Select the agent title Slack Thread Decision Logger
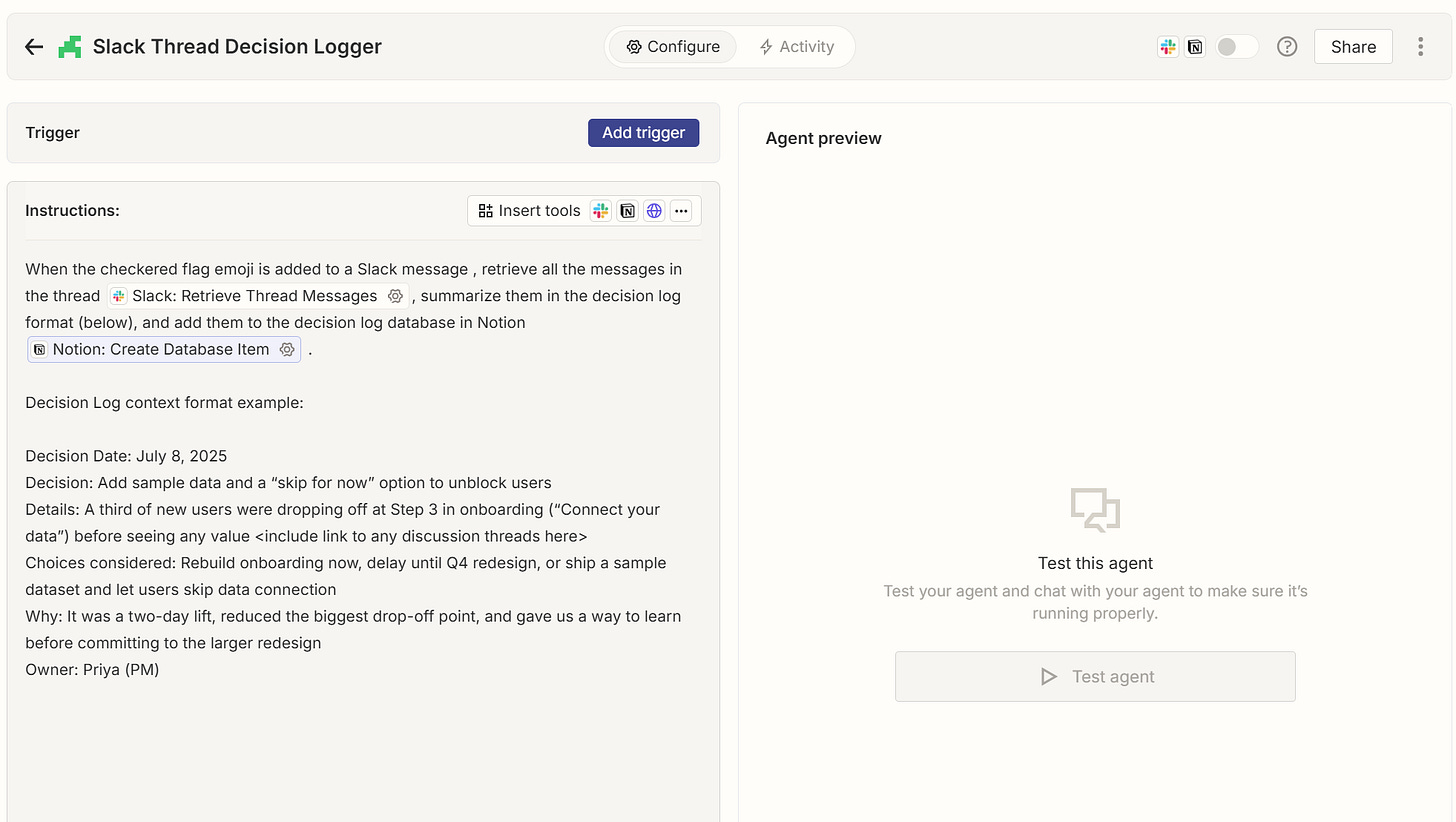The height and width of the screenshot is (822, 1456). click(x=237, y=47)
